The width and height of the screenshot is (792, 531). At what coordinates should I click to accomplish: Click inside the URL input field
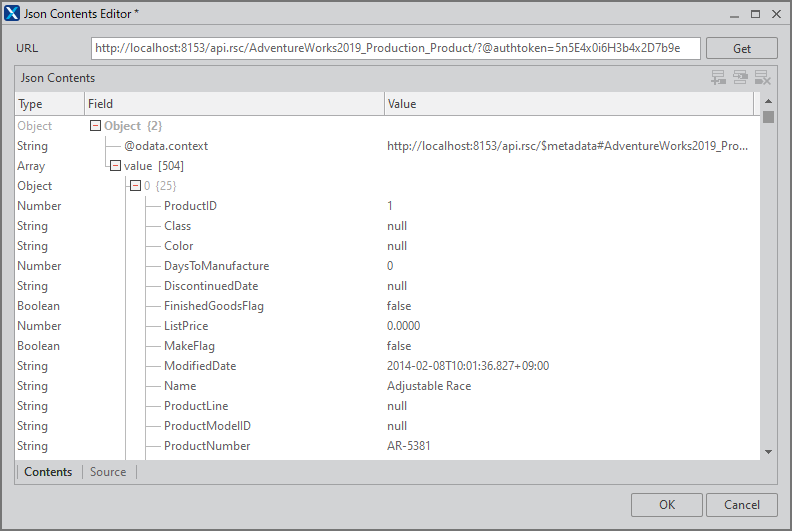pyautogui.click(x=395, y=48)
